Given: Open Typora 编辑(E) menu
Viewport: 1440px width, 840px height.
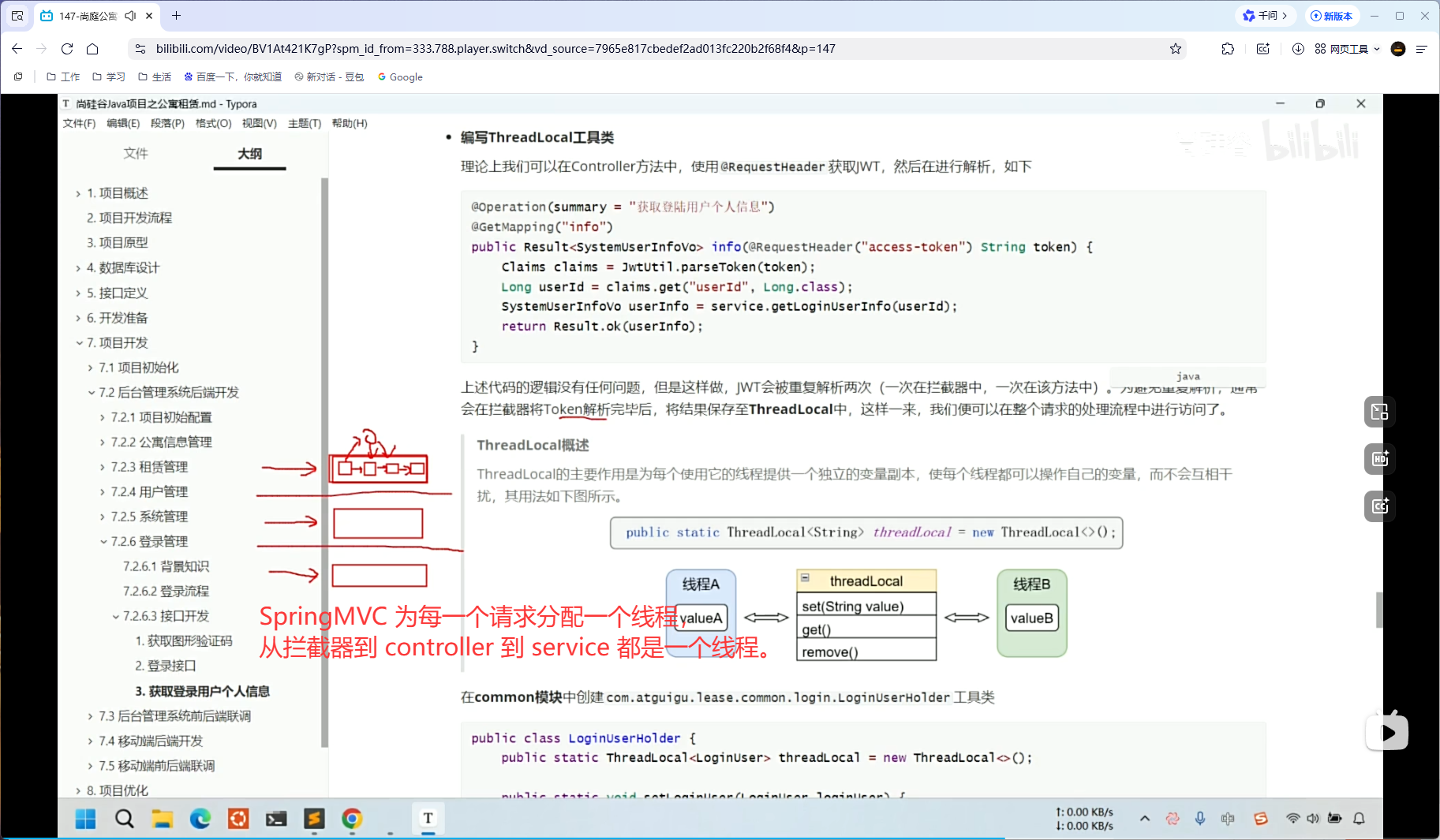Looking at the screenshot, I should pos(123,124).
